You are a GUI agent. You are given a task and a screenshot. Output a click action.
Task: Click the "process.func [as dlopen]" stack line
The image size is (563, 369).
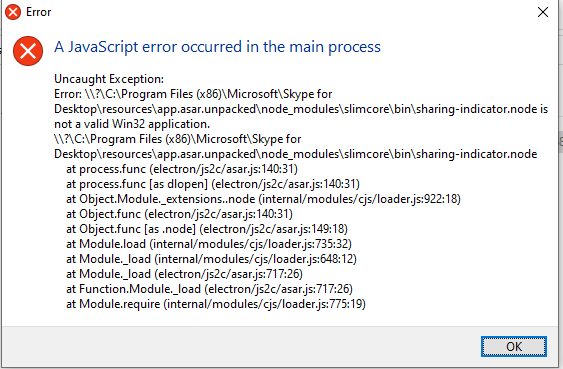pyautogui.click(x=213, y=184)
